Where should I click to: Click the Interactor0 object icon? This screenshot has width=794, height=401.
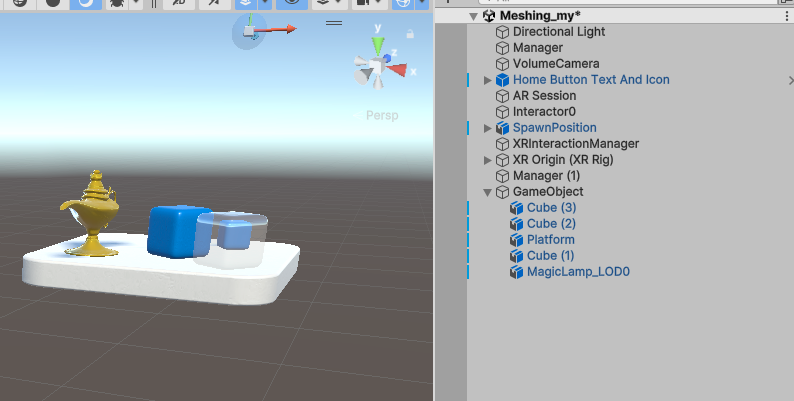pos(502,112)
